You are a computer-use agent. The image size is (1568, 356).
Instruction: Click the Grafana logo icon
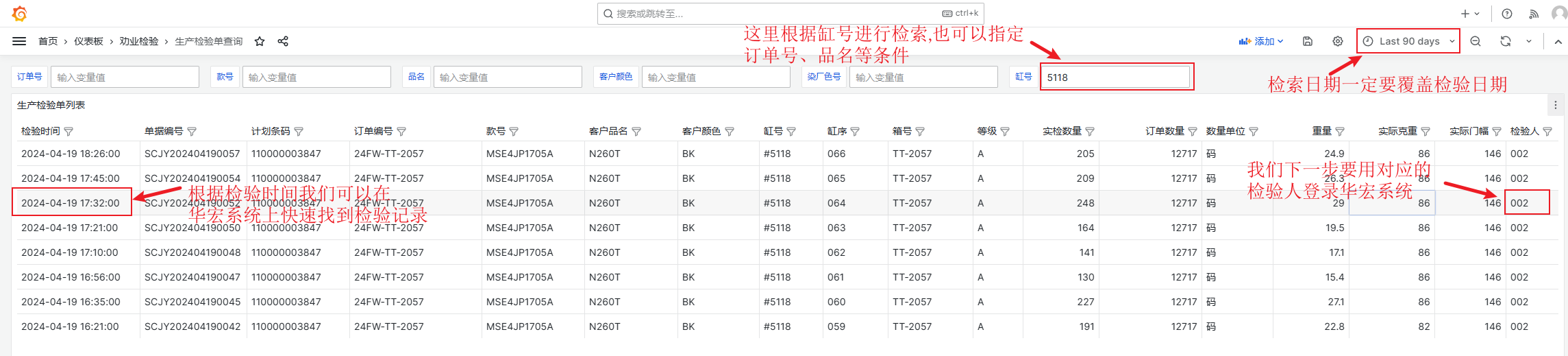coord(19,14)
